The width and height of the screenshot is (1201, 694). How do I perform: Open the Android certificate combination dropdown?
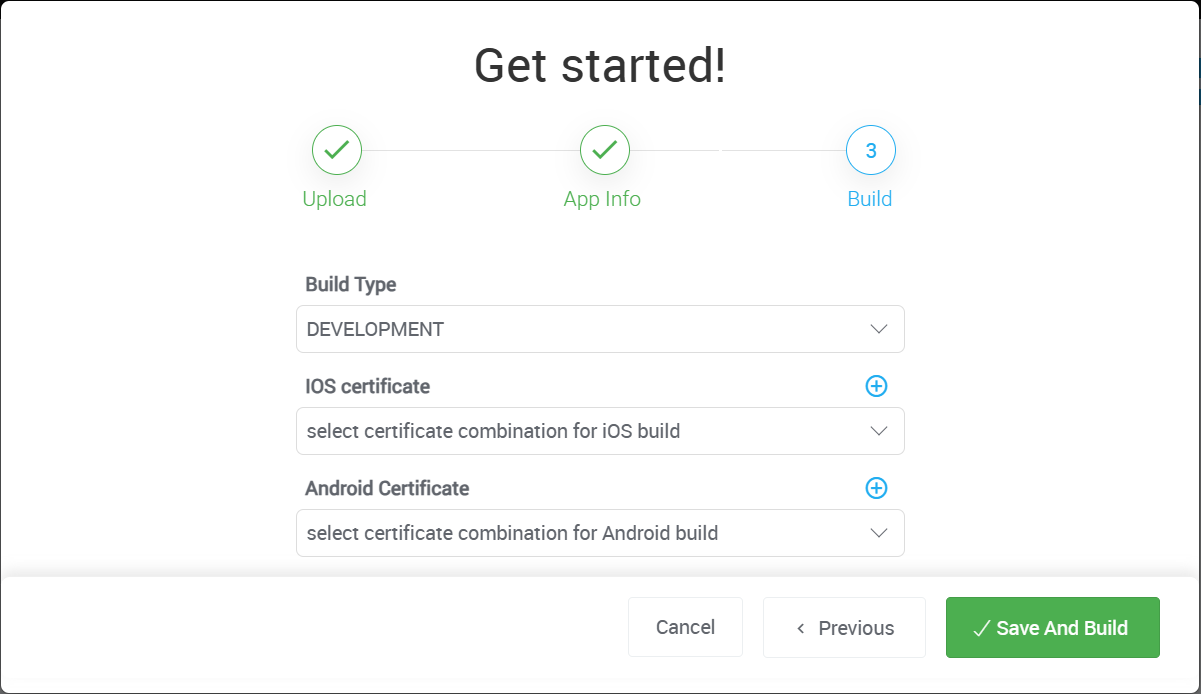(600, 533)
